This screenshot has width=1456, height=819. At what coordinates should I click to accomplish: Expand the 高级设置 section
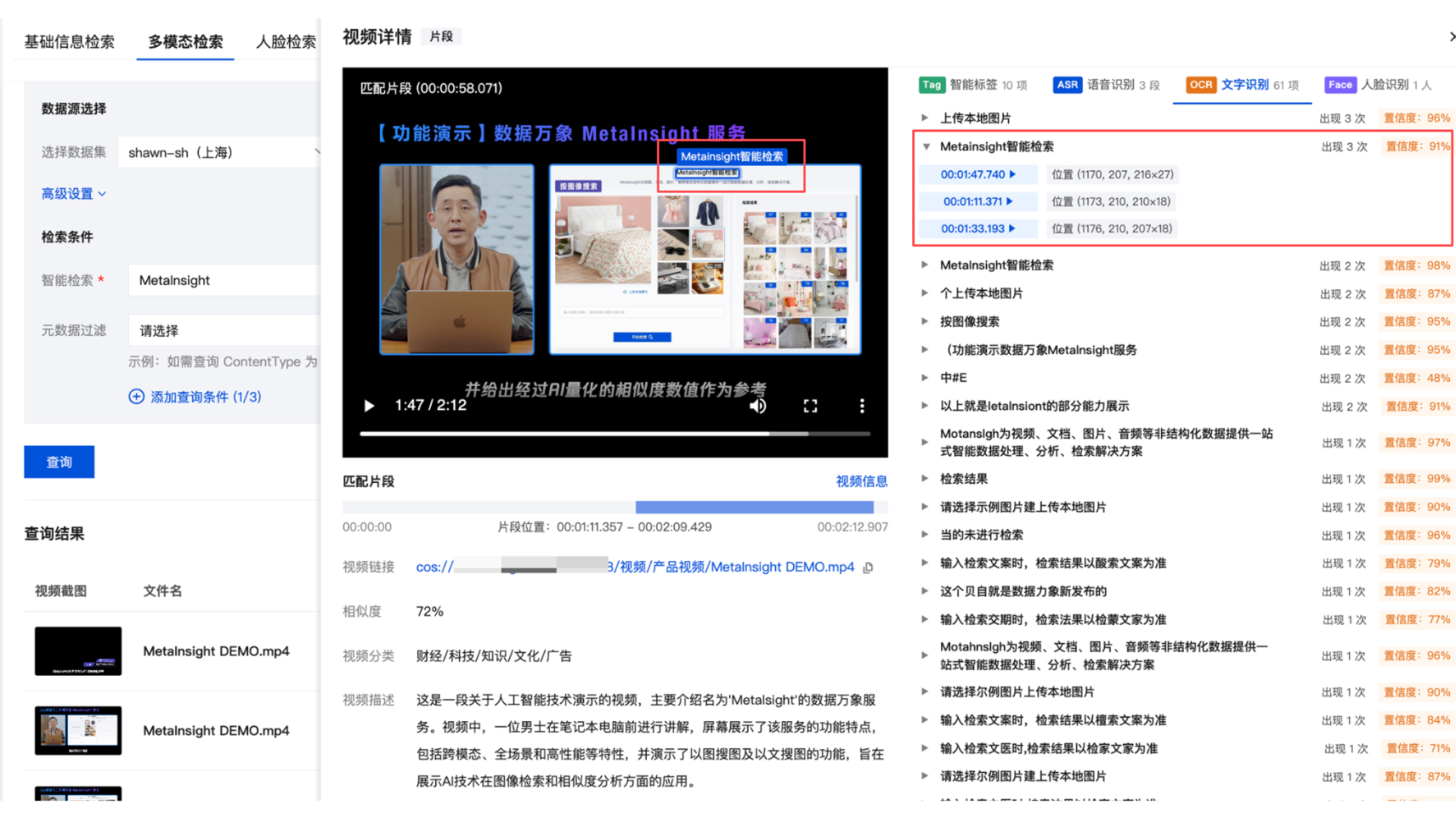point(74,194)
